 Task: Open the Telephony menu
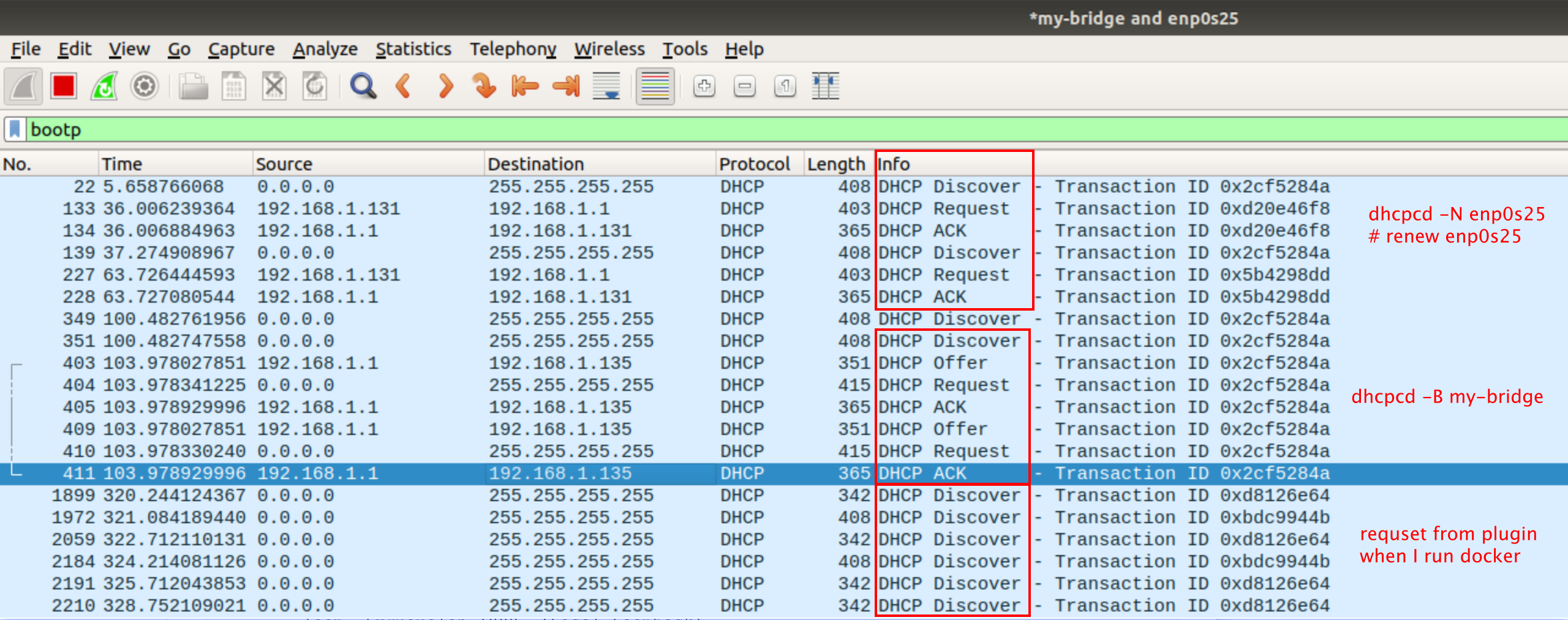pos(513,49)
